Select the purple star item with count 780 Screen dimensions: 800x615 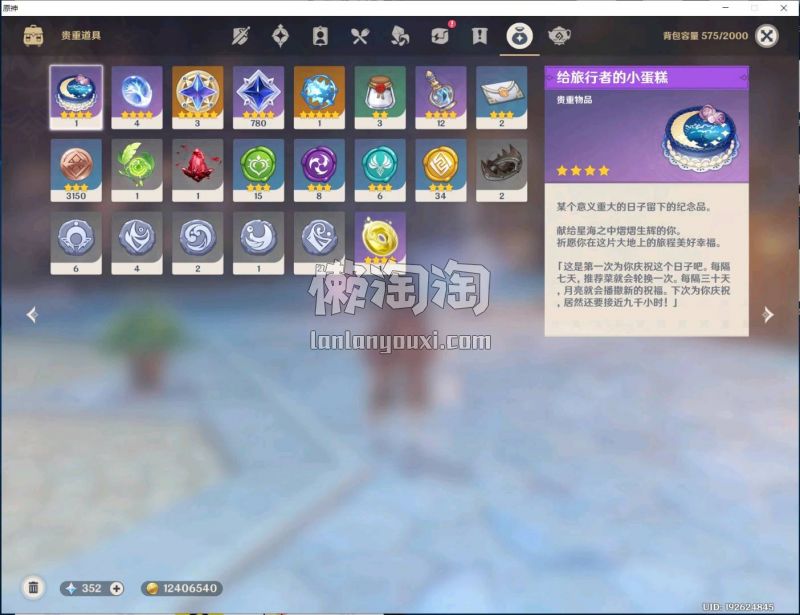tap(259, 96)
